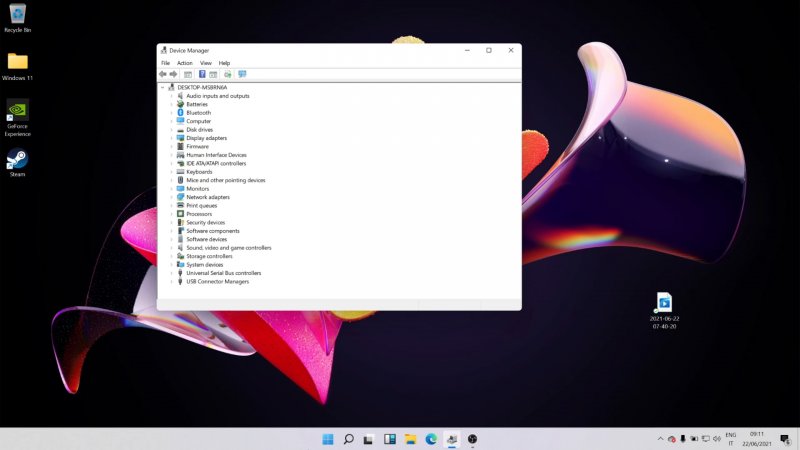Screen dimensions: 800x450
Task: Click the Bluetooth category icon
Action: [x=180, y=112]
